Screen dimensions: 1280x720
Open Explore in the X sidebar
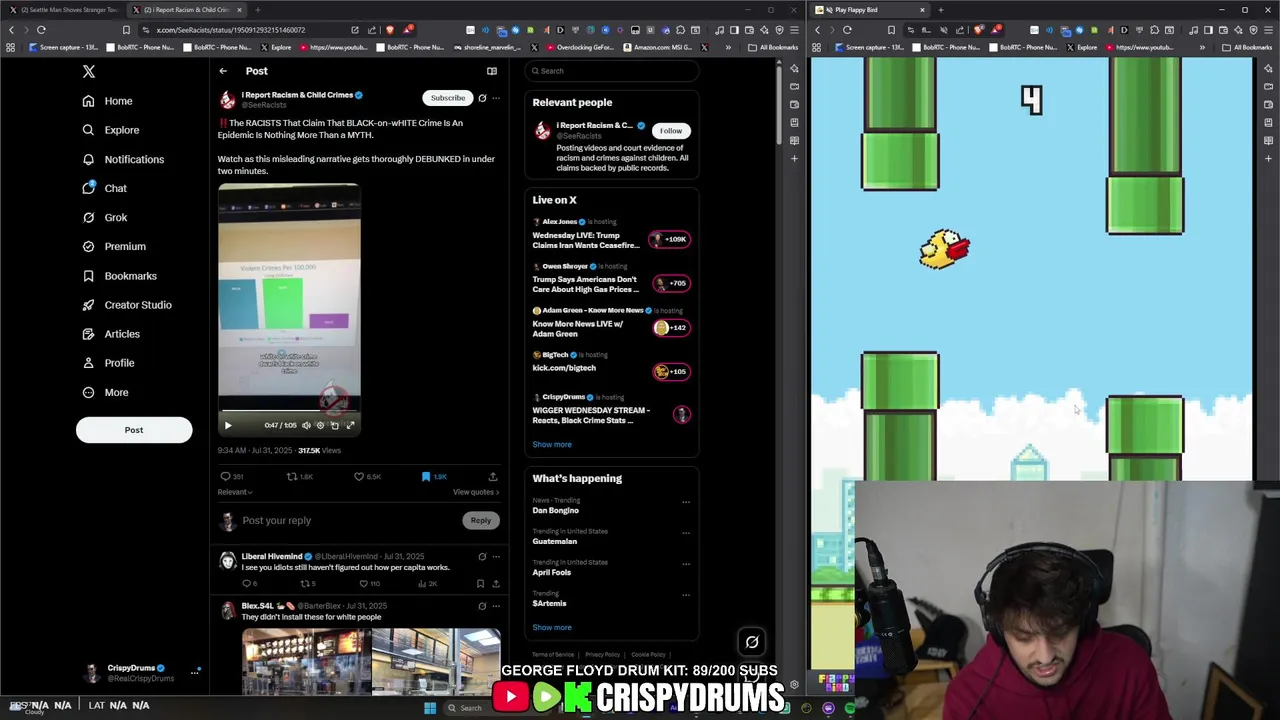click(x=111, y=130)
